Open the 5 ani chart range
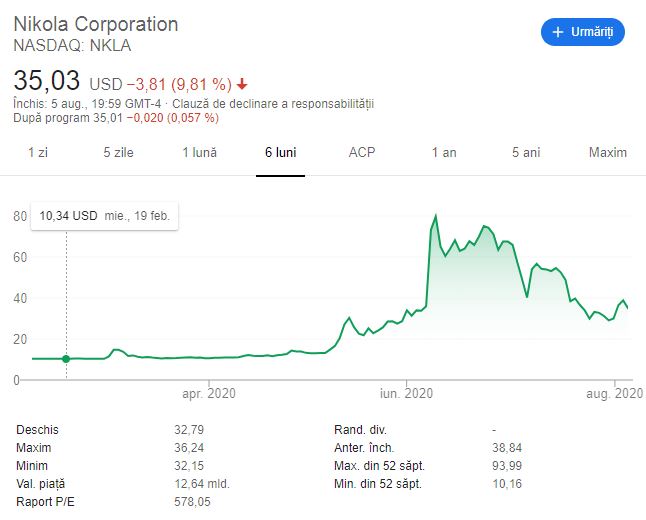Screen dimensions: 646x520 coord(526,152)
